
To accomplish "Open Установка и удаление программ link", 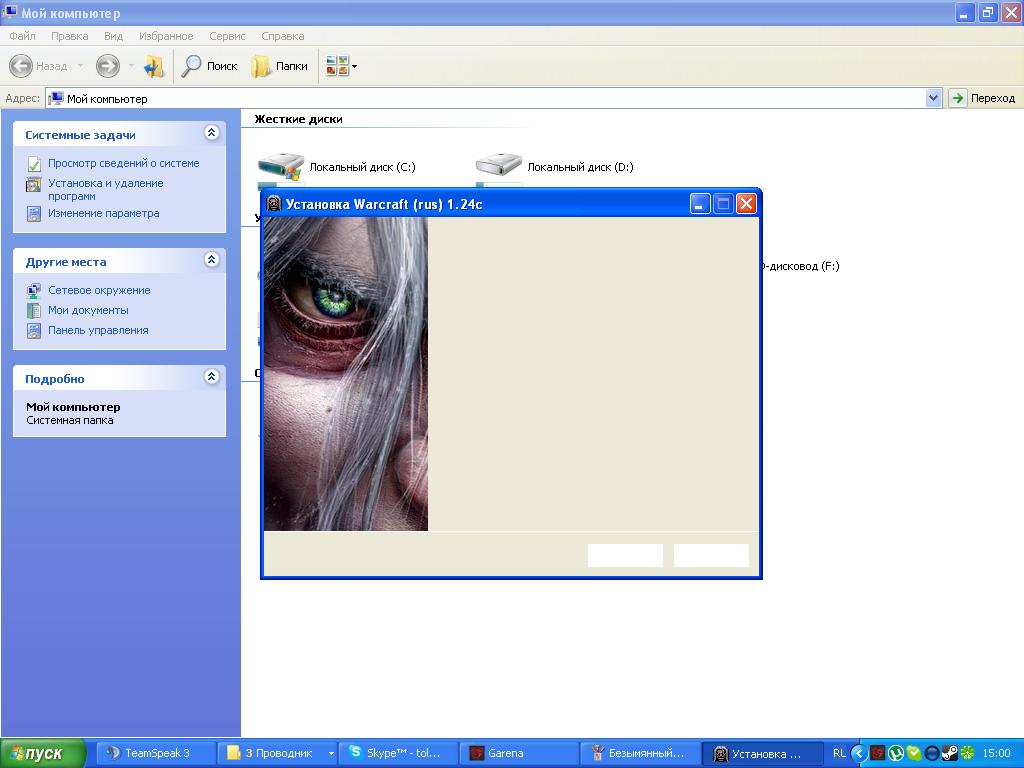I will (106, 189).
